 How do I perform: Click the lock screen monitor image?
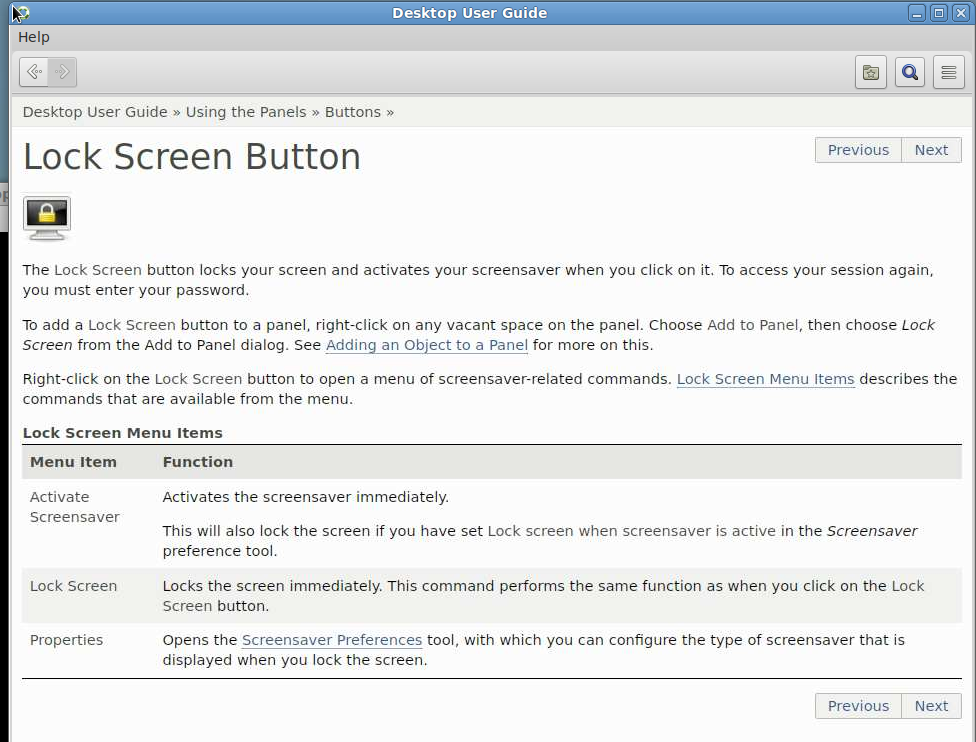(47, 217)
